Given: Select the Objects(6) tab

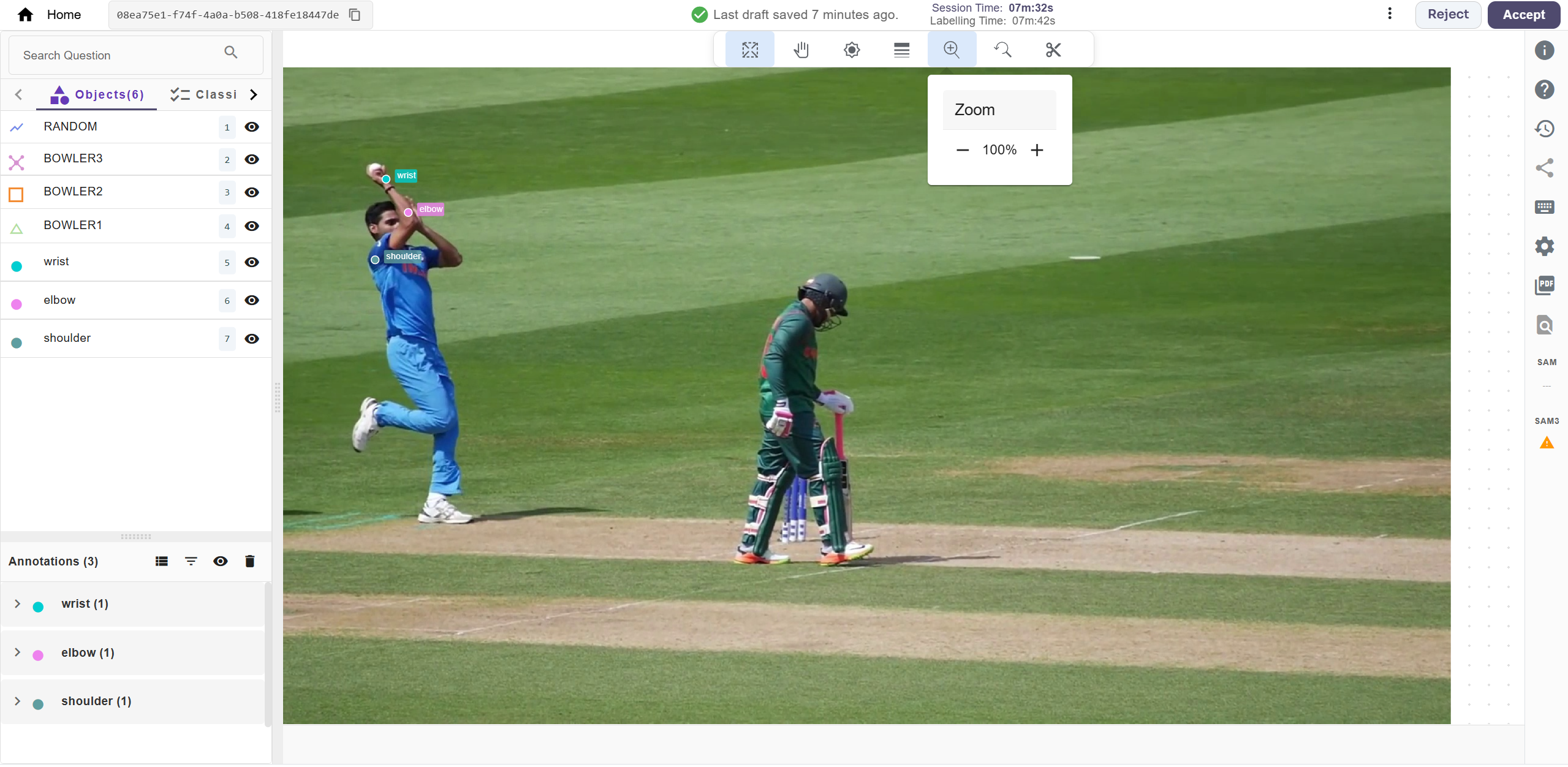Looking at the screenshot, I should 98,94.
